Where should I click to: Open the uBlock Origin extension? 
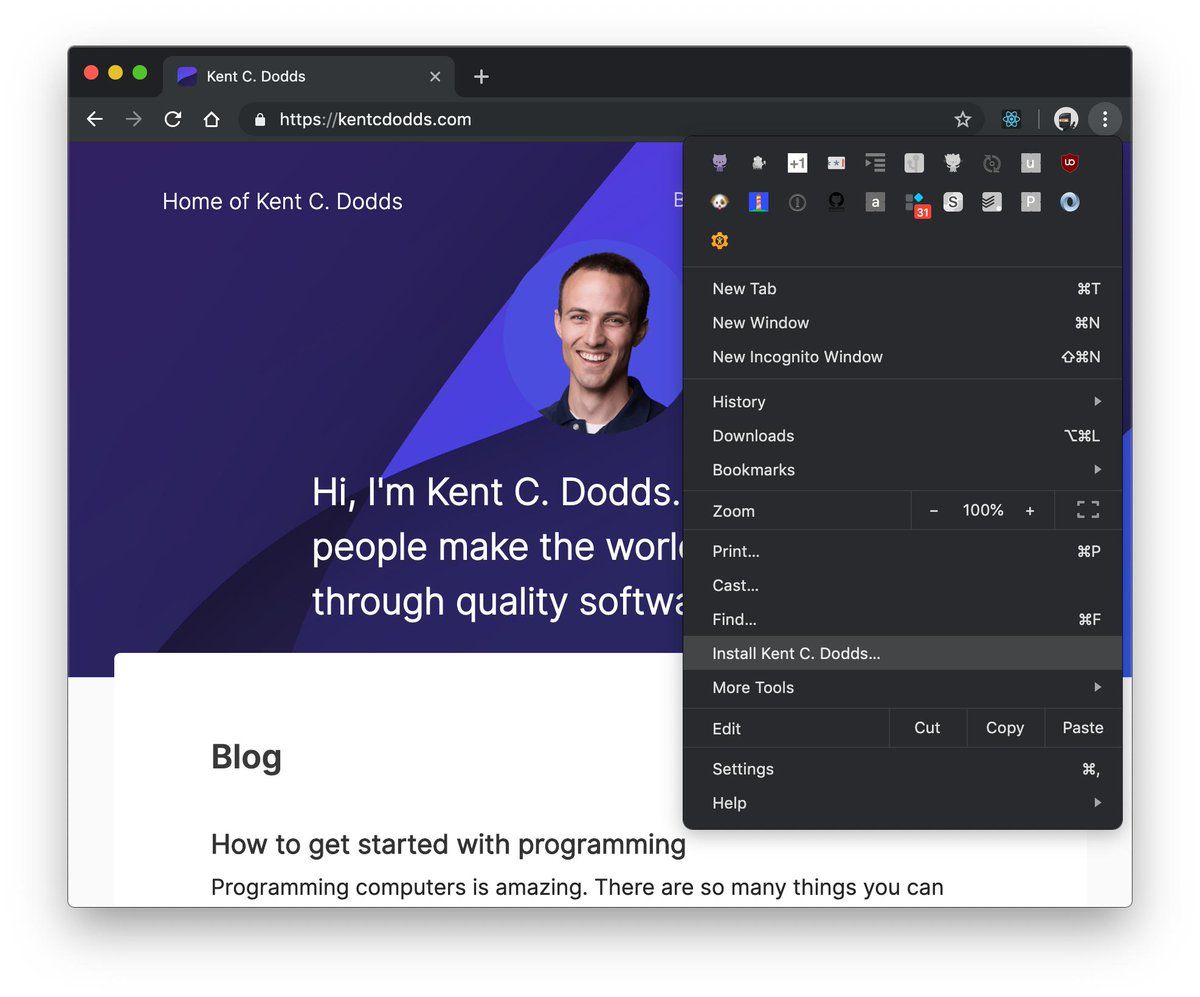(1069, 163)
